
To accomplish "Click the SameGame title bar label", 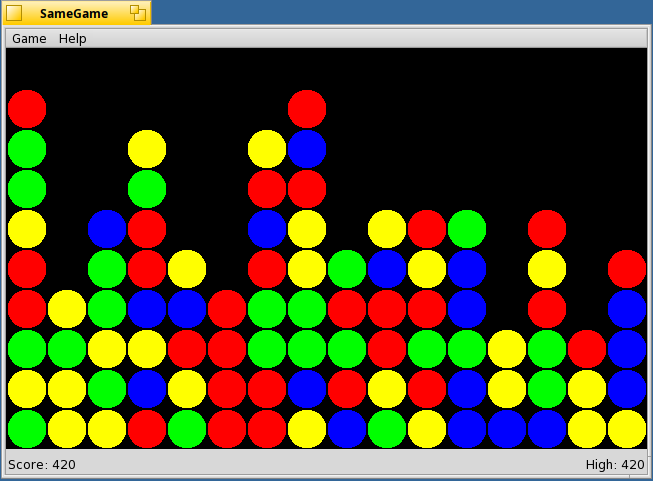I will (74, 13).
